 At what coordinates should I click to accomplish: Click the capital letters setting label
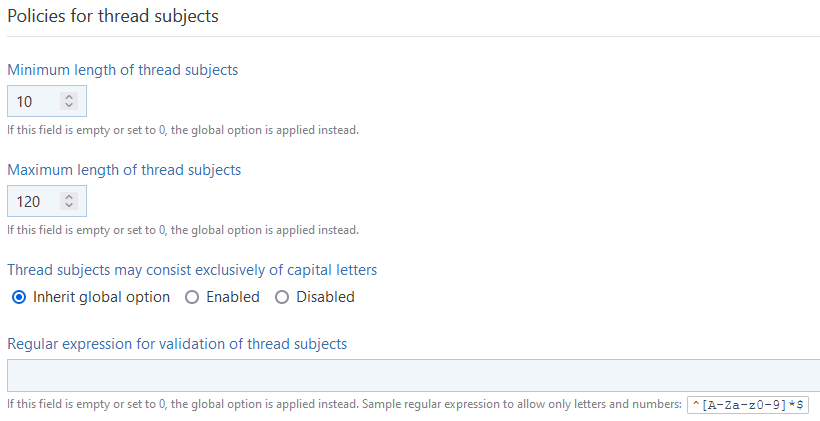[192, 270]
